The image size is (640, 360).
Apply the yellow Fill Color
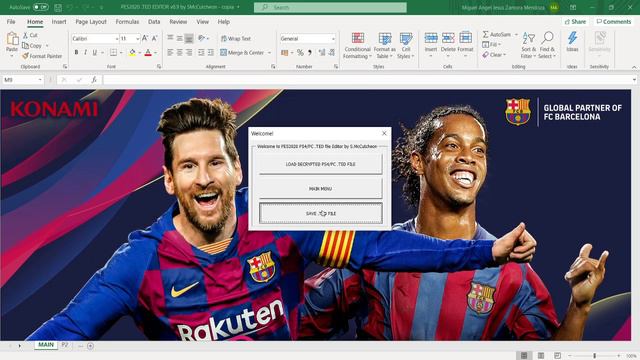point(132,53)
